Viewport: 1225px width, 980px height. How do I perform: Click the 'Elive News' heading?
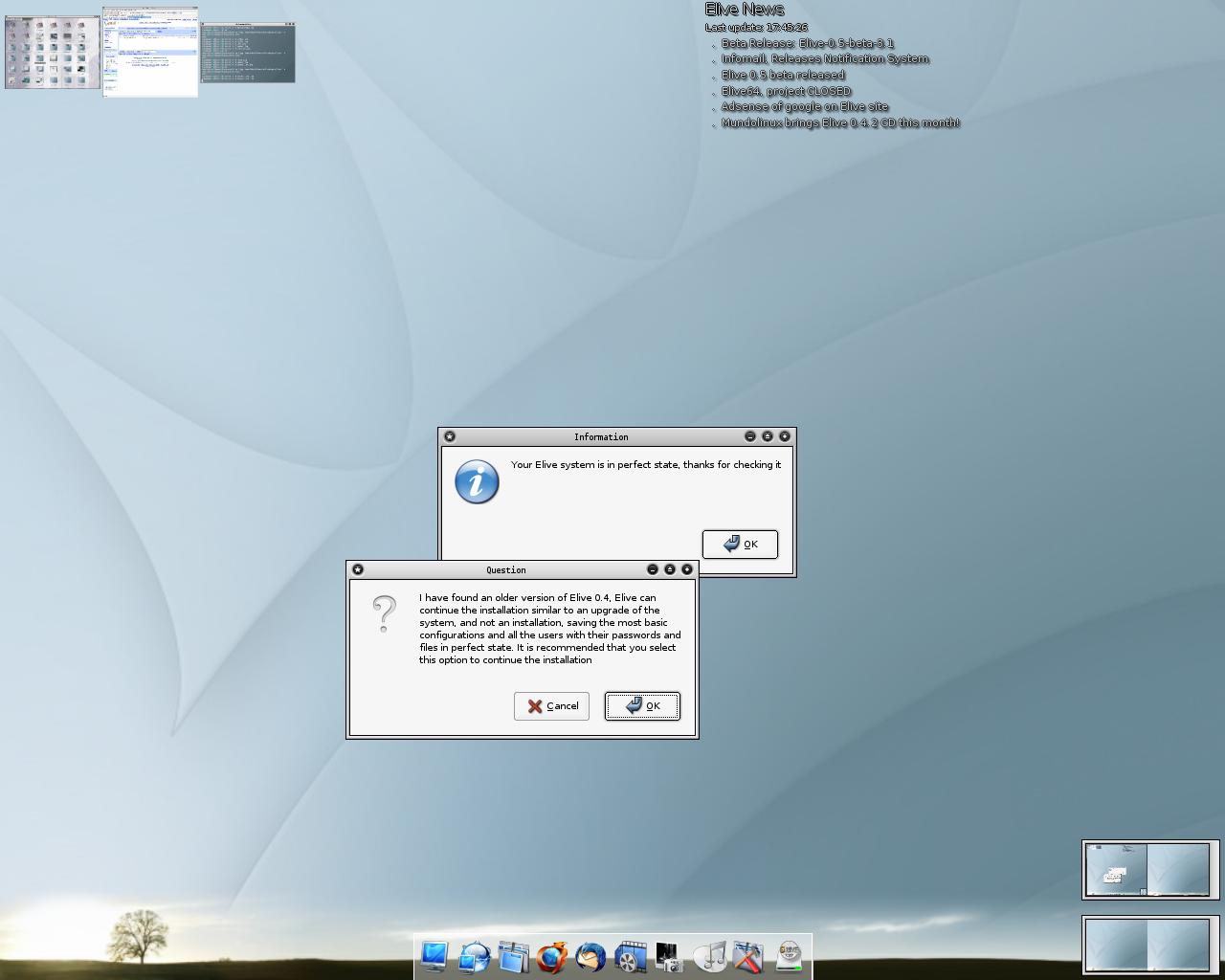coord(745,10)
